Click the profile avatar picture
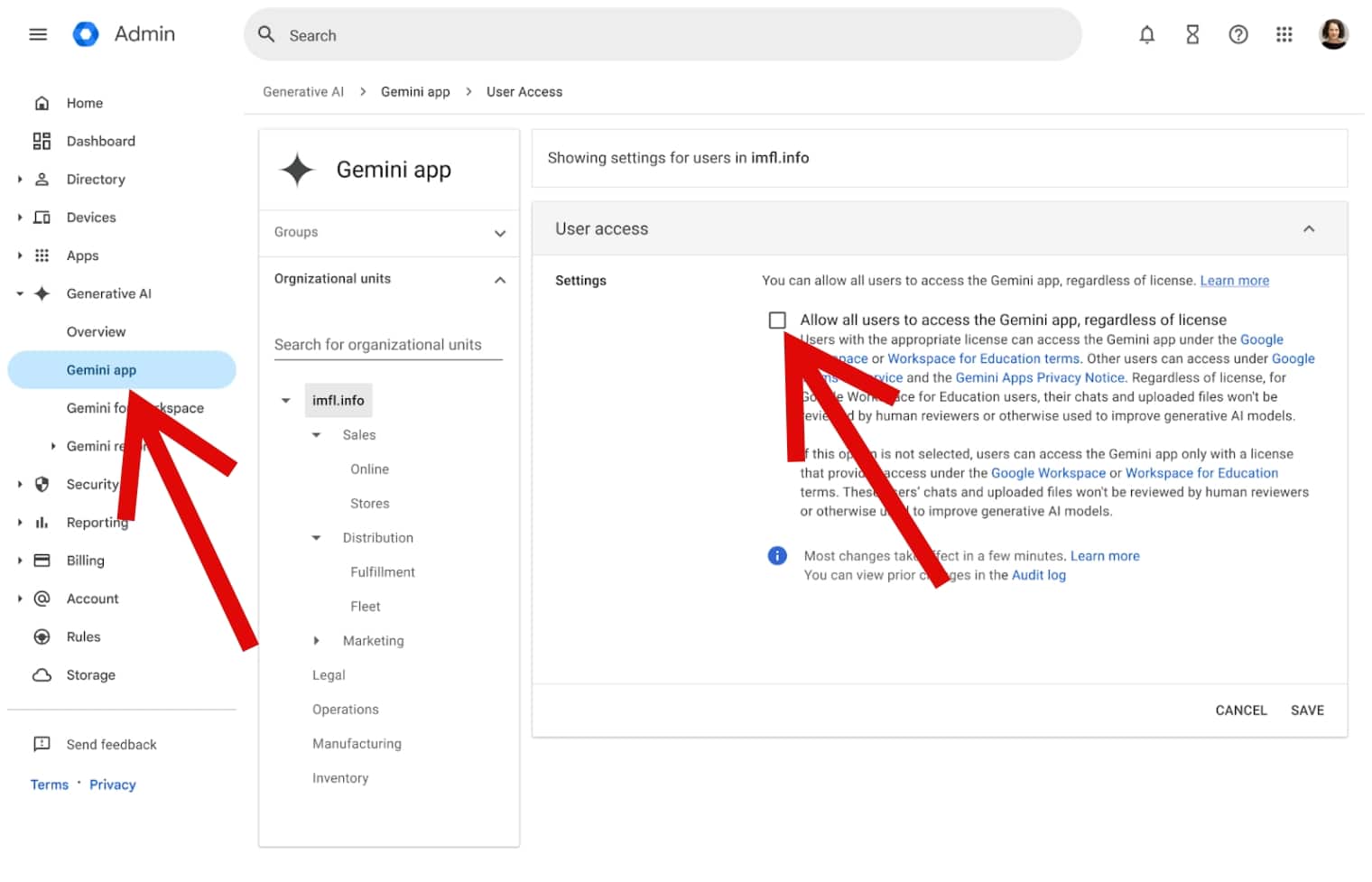 point(1333,34)
